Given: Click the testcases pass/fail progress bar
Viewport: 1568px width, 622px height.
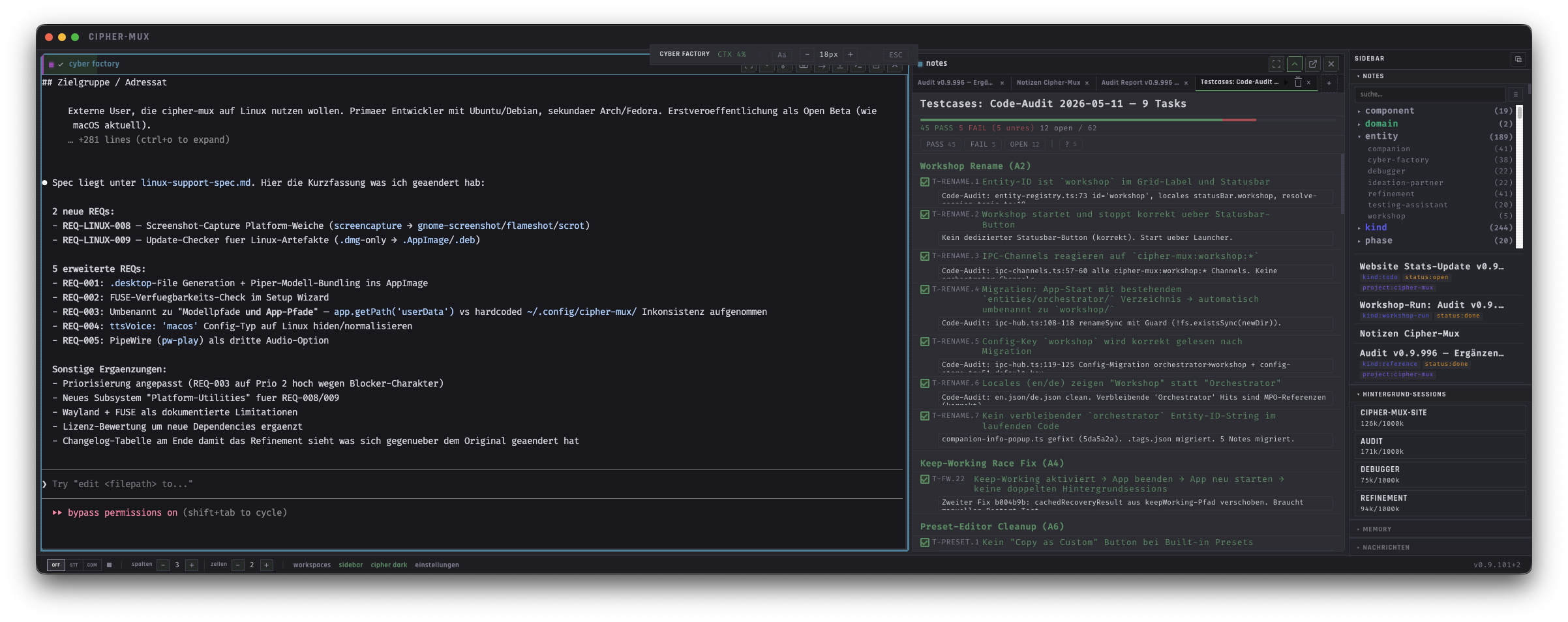Looking at the screenshot, I should pyautogui.click(x=1128, y=120).
